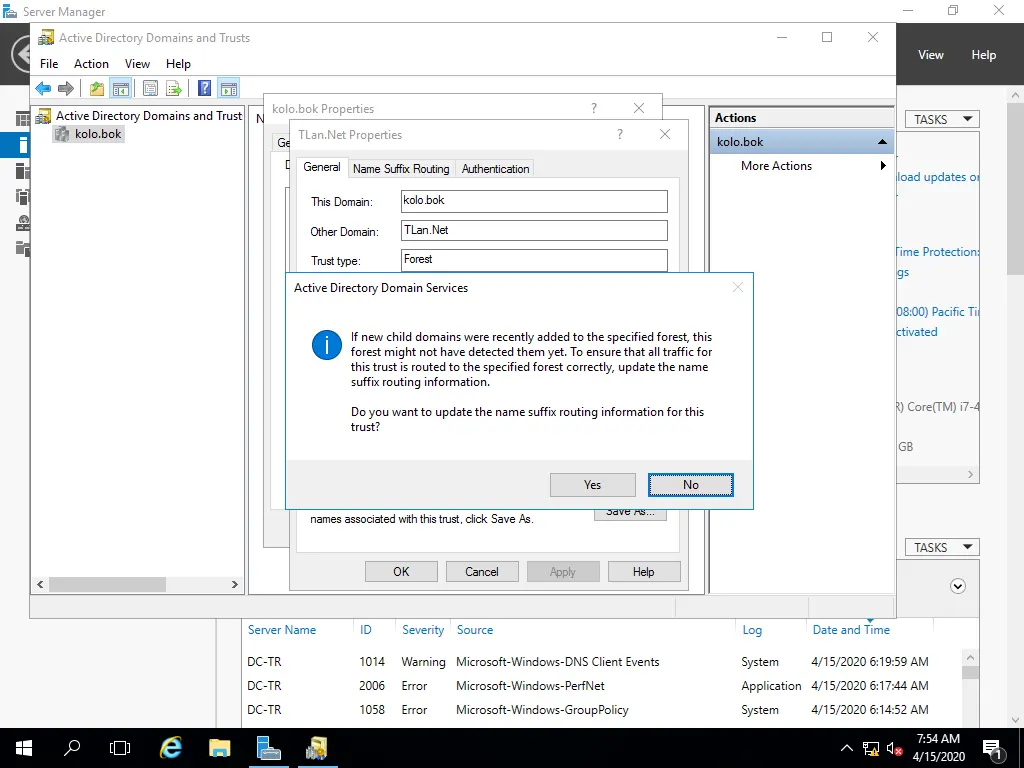Switch to the Name Suffix Routing tab
Image resolution: width=1024 pixels, height=768 pixels.
pos(401,168)
